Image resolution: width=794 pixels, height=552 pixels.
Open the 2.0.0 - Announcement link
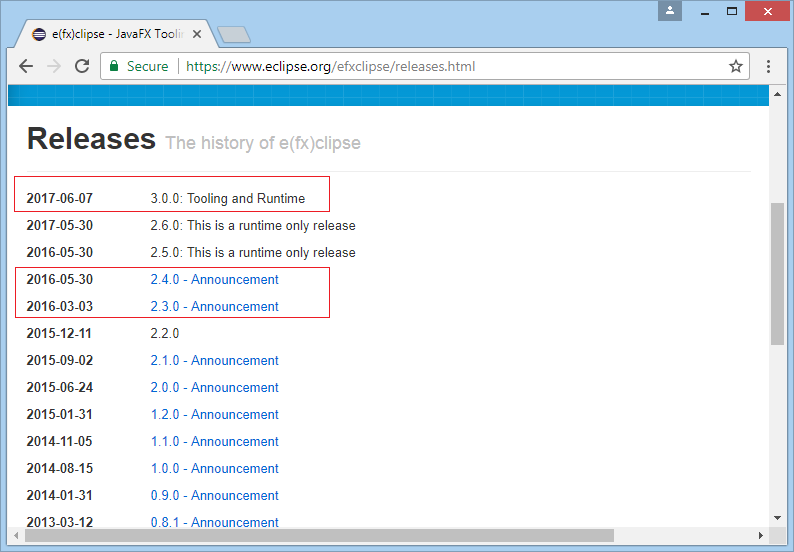pyautogui.click(x=215, y=387)
